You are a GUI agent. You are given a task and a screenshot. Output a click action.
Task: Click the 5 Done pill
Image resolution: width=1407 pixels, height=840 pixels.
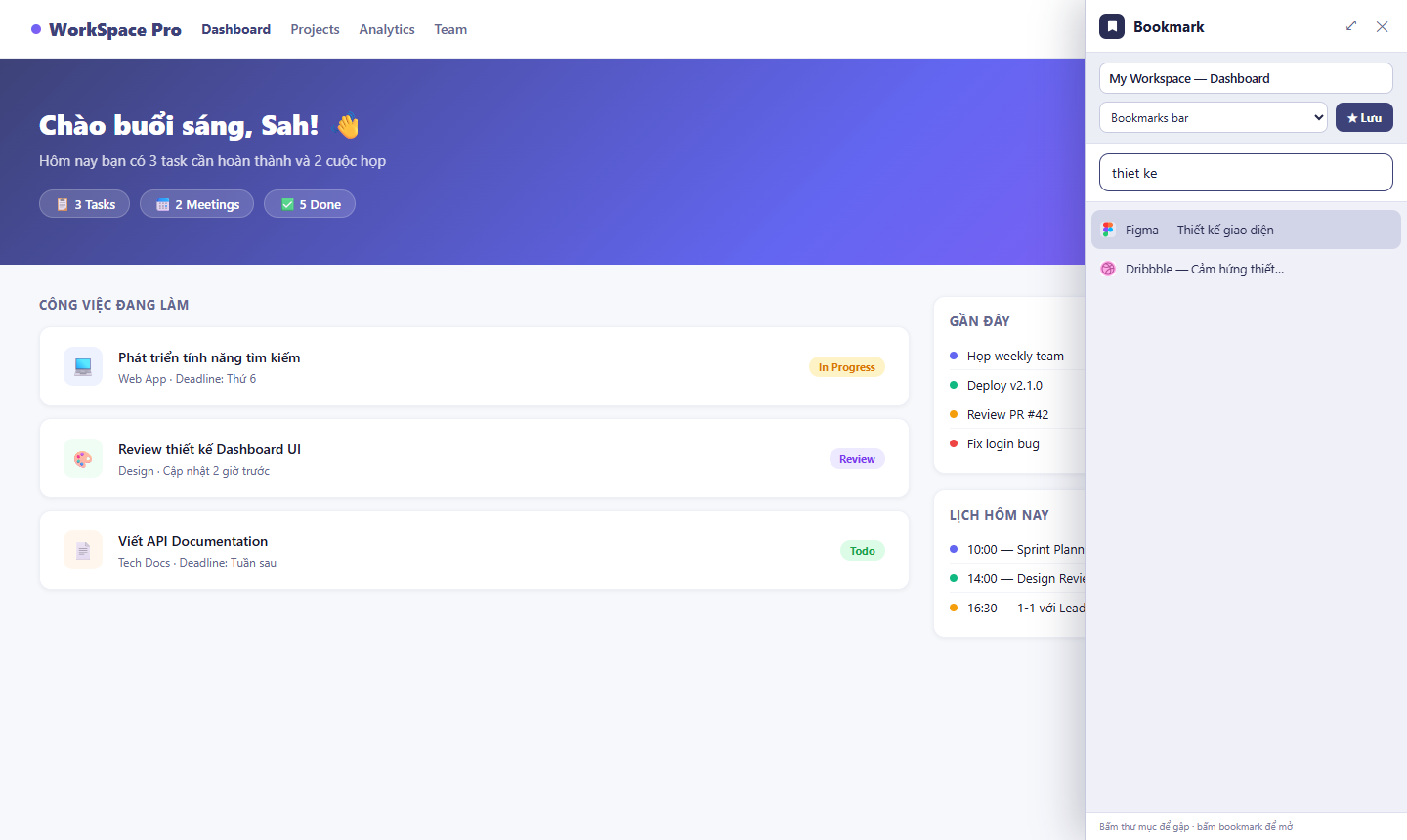pos(310,204)
